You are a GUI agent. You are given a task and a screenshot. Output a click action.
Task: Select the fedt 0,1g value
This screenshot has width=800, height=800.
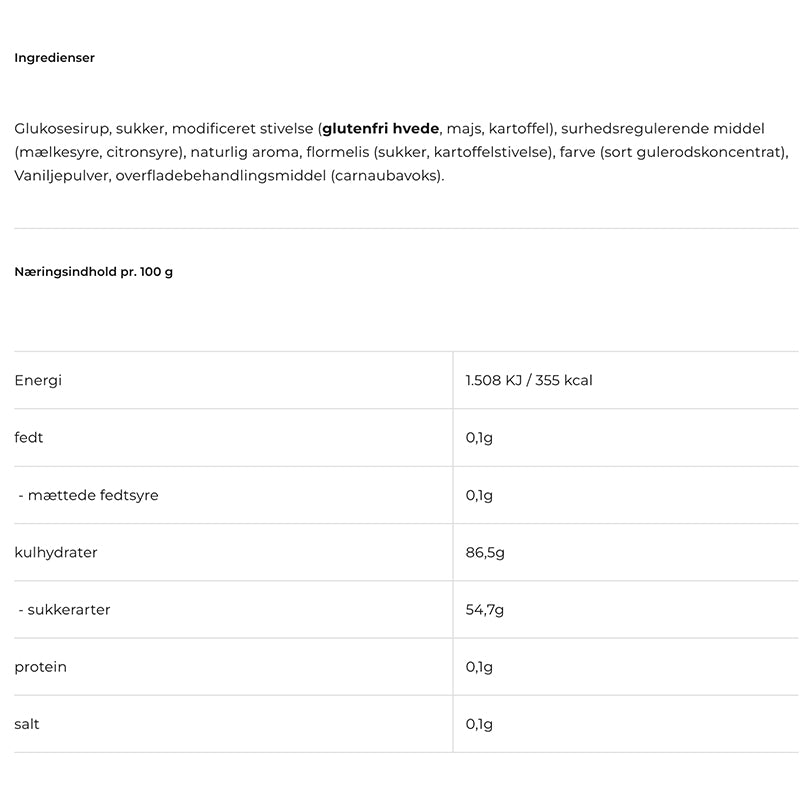(x=479, y=438)
